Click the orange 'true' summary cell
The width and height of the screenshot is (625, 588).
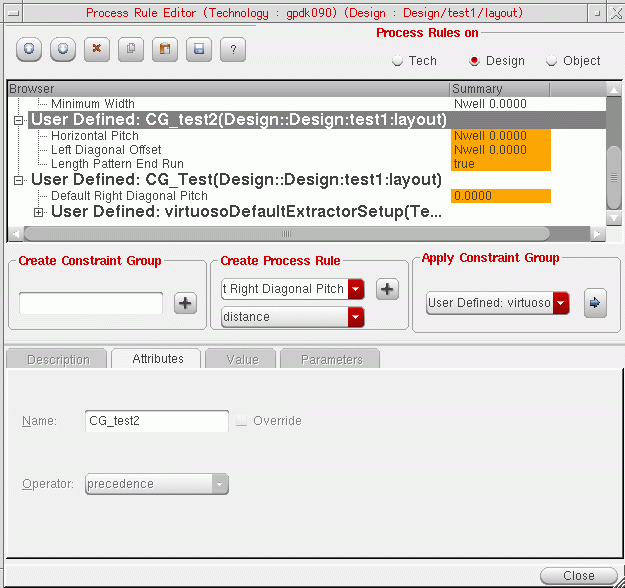coord(501,164)
